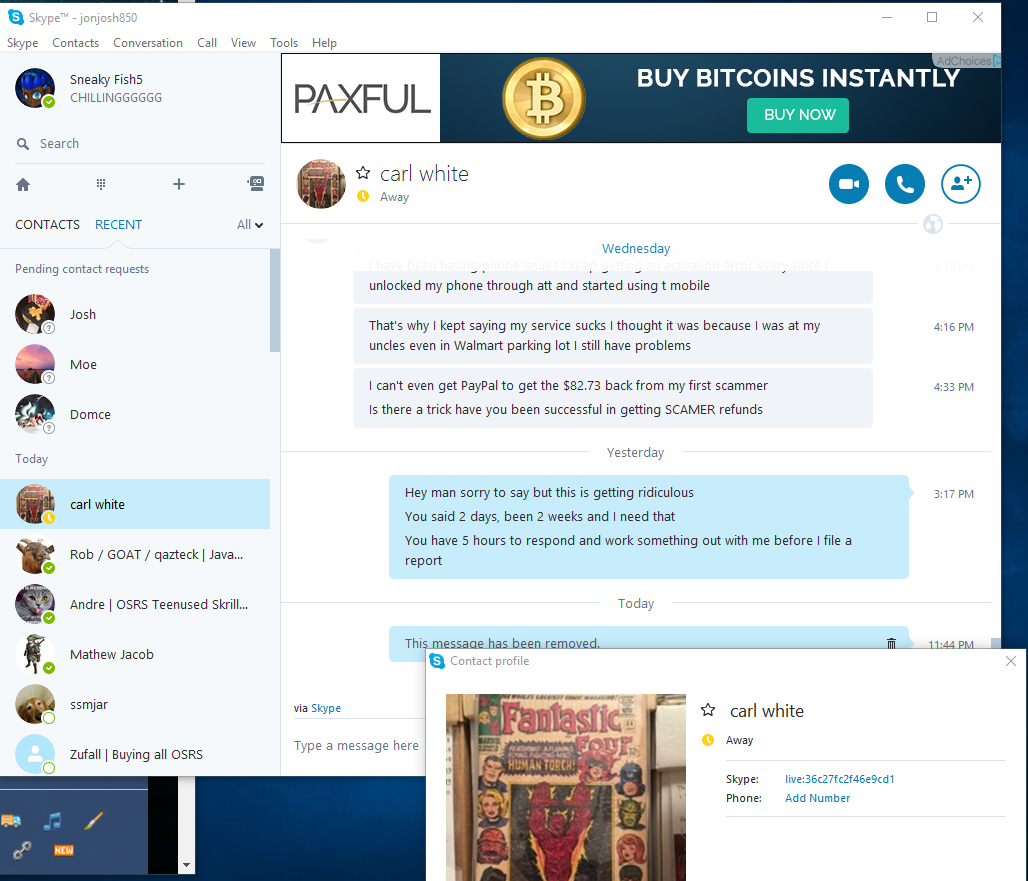Click the Skype ID live:36c27fc2f46e9cd1 link
The image size is (1028, 881).
tap(839, 779)
